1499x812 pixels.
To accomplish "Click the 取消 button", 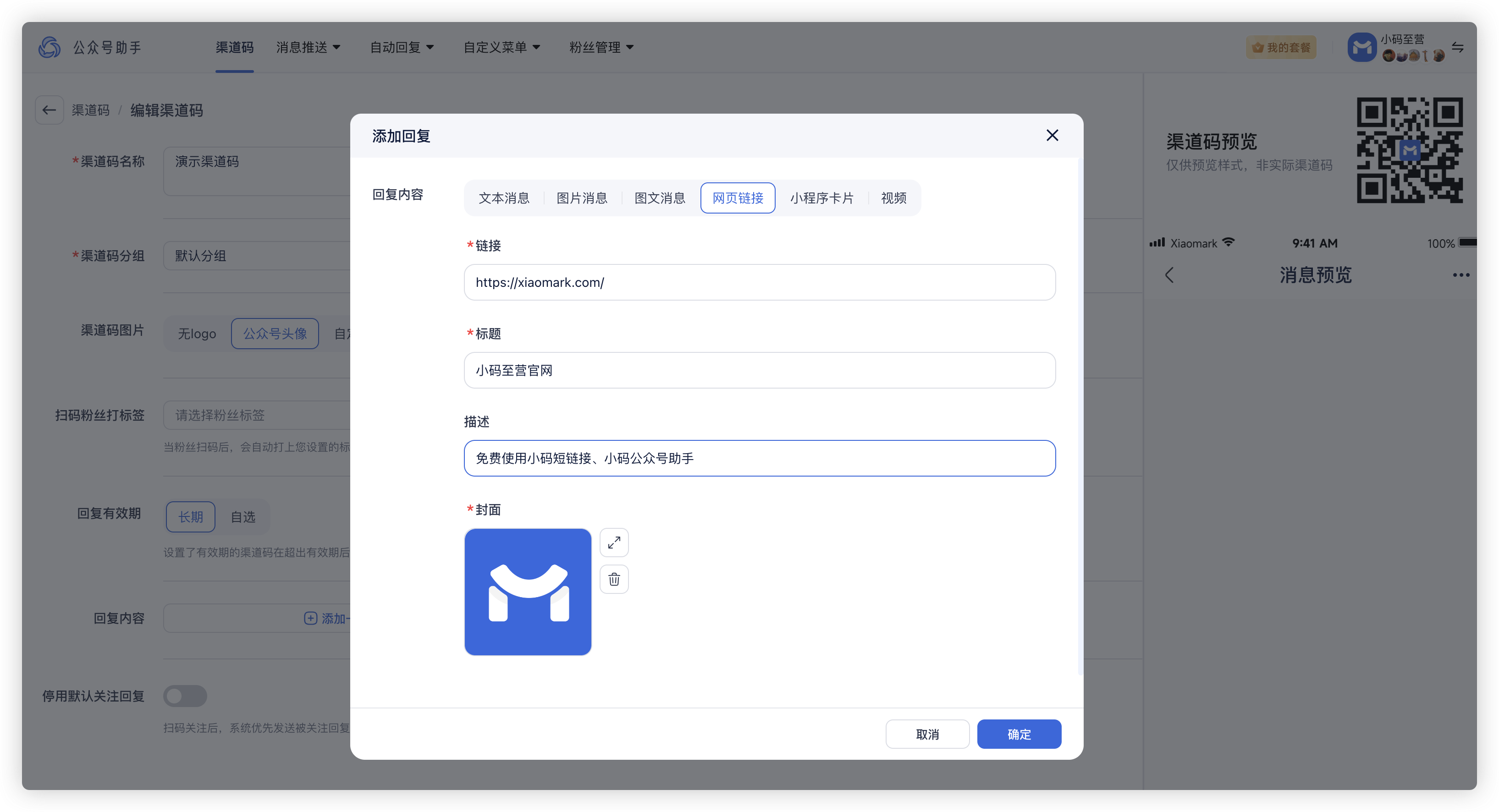I will (x=927, y=734).
